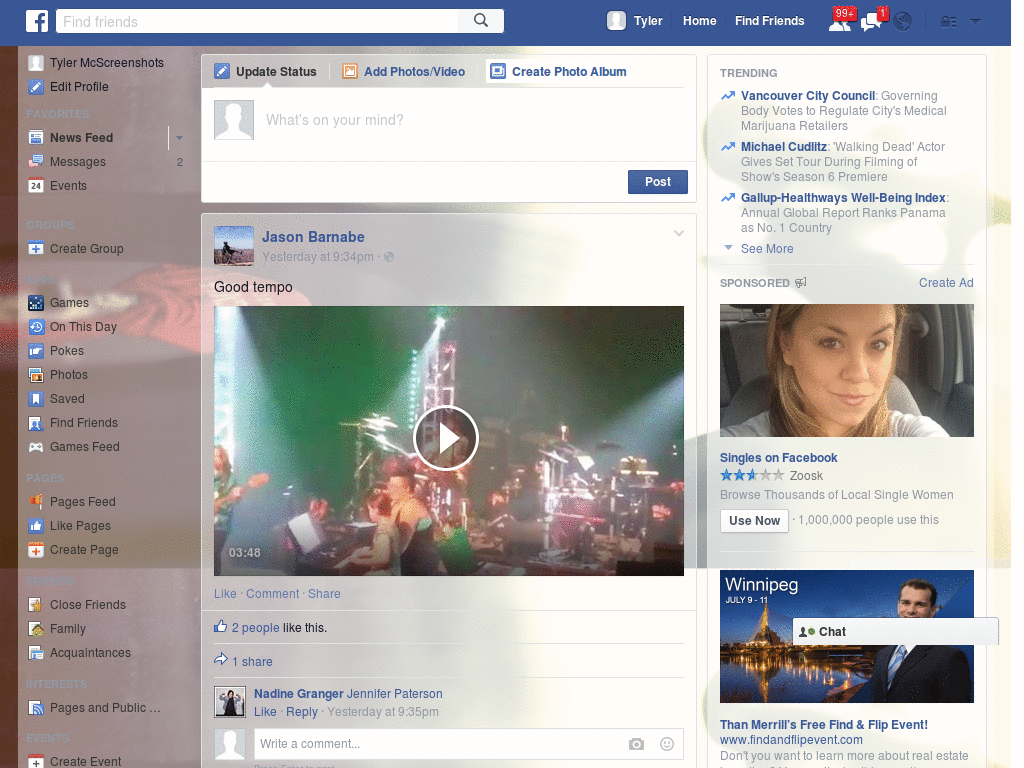The image size is (1024, 768).
Task: Open Gallup-Healthways Well-Being Index topic
Action: pos(843,198)
